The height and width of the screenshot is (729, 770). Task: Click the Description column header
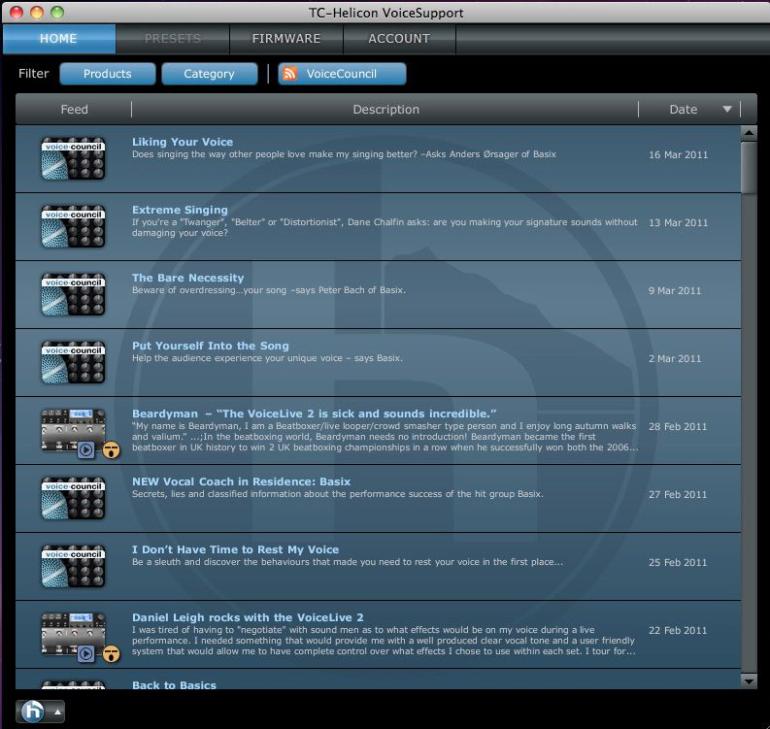[385, 109]
